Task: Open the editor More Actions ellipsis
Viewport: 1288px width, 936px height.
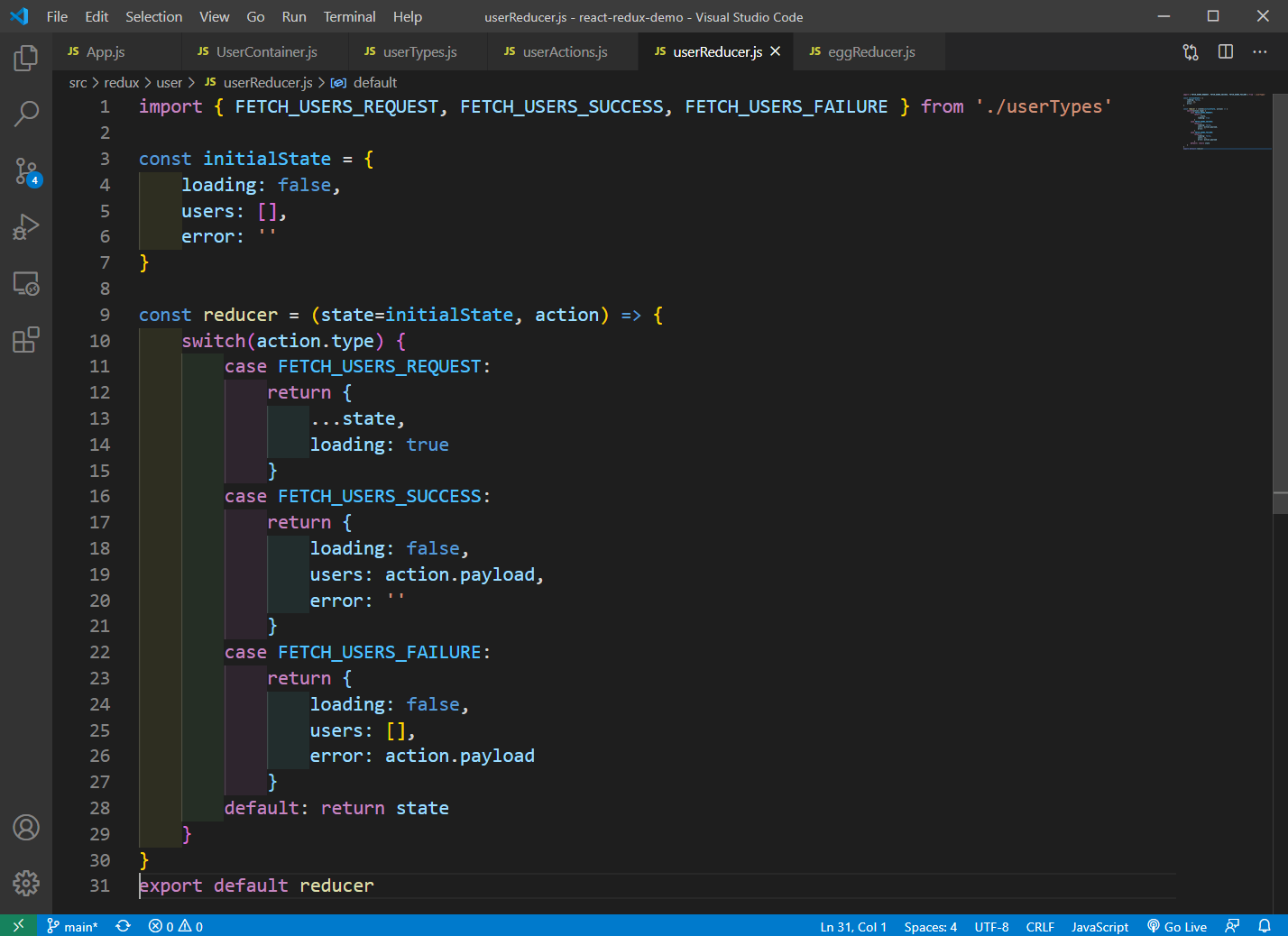Action: coord(1260,52)
